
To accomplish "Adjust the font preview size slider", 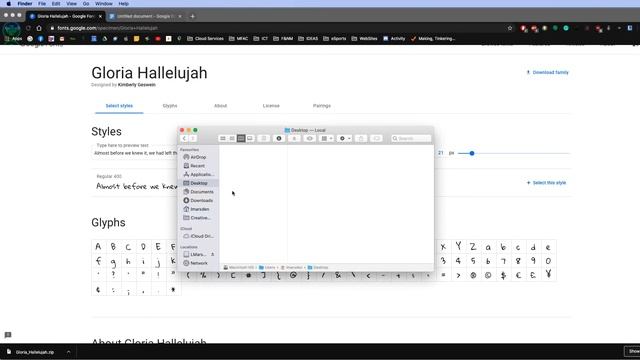I will 472,153.
